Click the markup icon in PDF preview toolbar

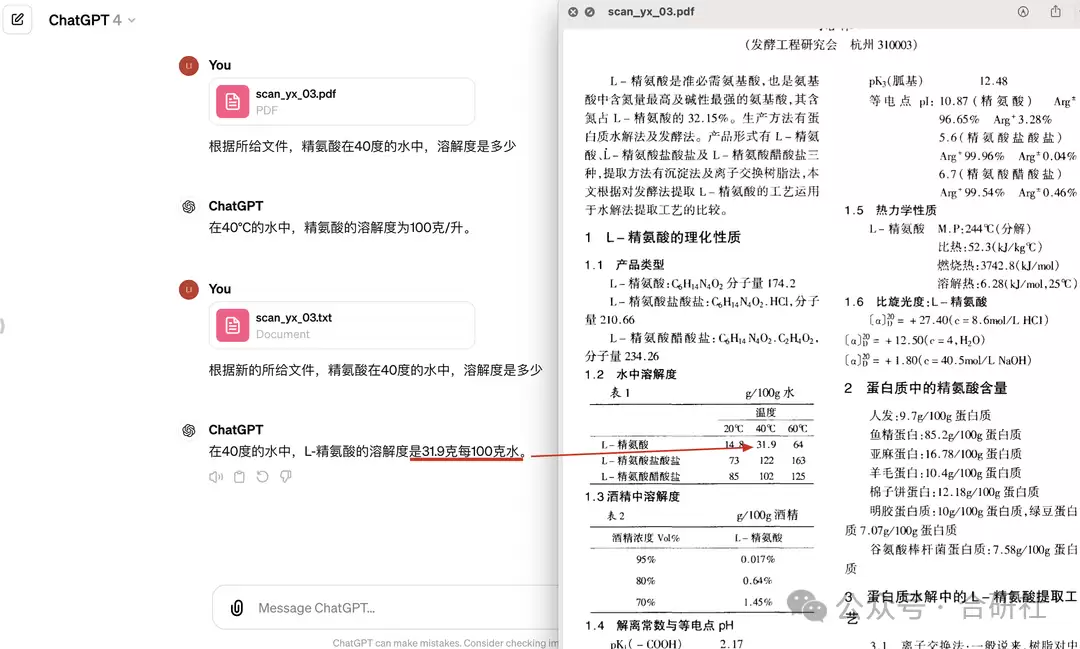tap(1023, 12)
